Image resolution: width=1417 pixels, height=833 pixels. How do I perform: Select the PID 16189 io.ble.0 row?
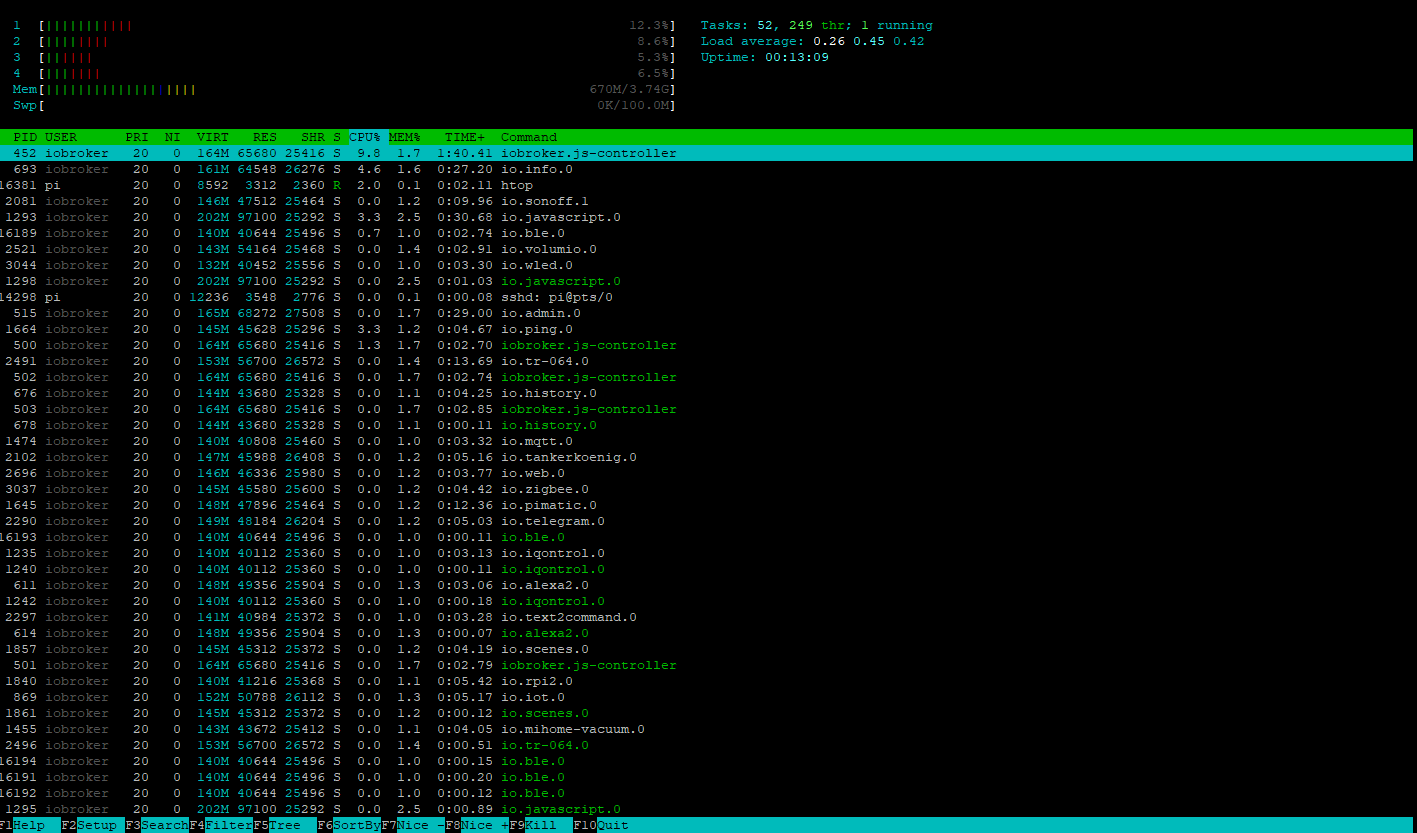(x=706, y=233)
